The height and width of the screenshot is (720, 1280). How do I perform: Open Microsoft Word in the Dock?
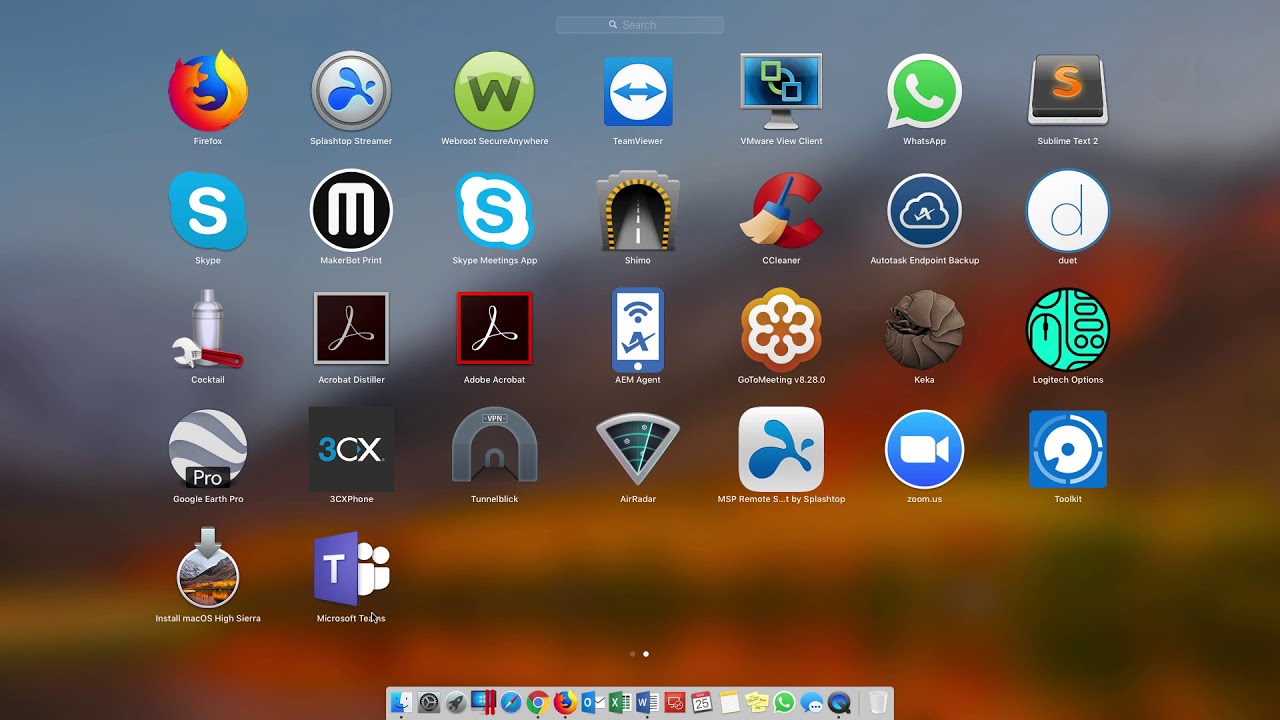click(x=647, y=703)
